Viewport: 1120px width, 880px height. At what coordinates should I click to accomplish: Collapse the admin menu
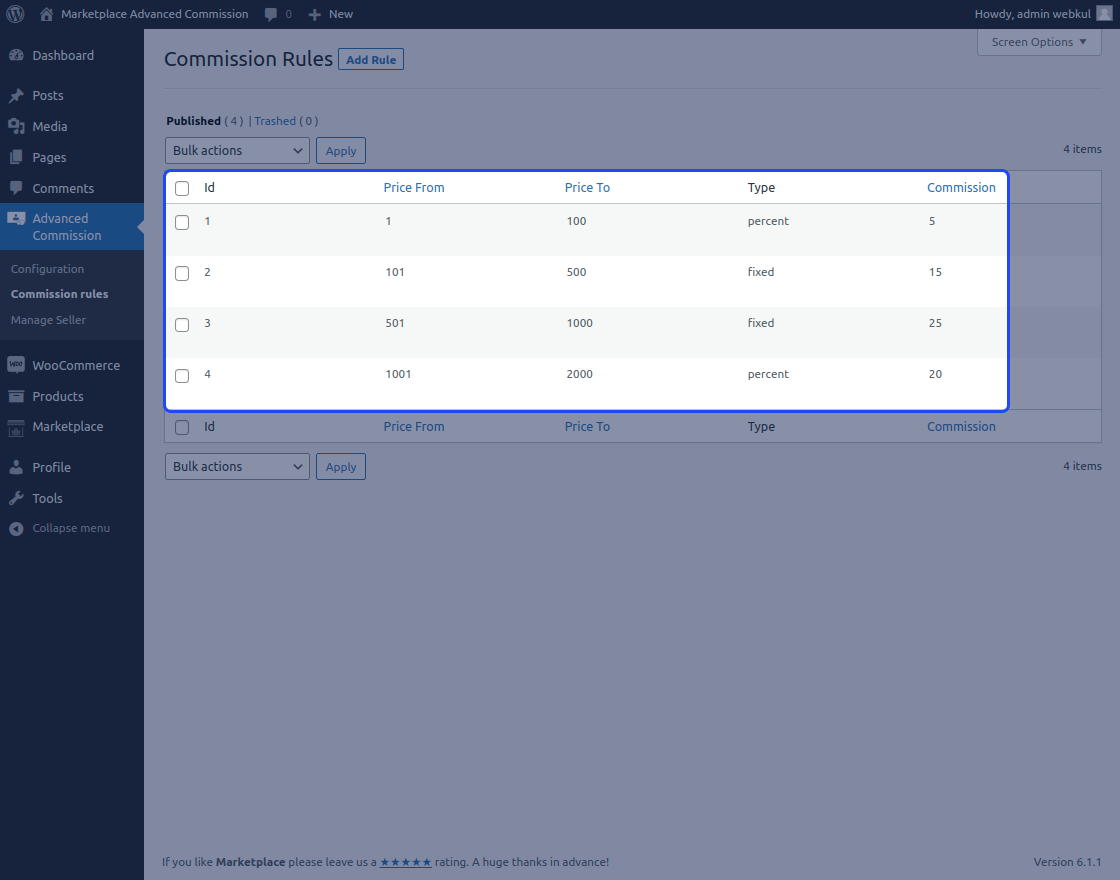(16, 528)
